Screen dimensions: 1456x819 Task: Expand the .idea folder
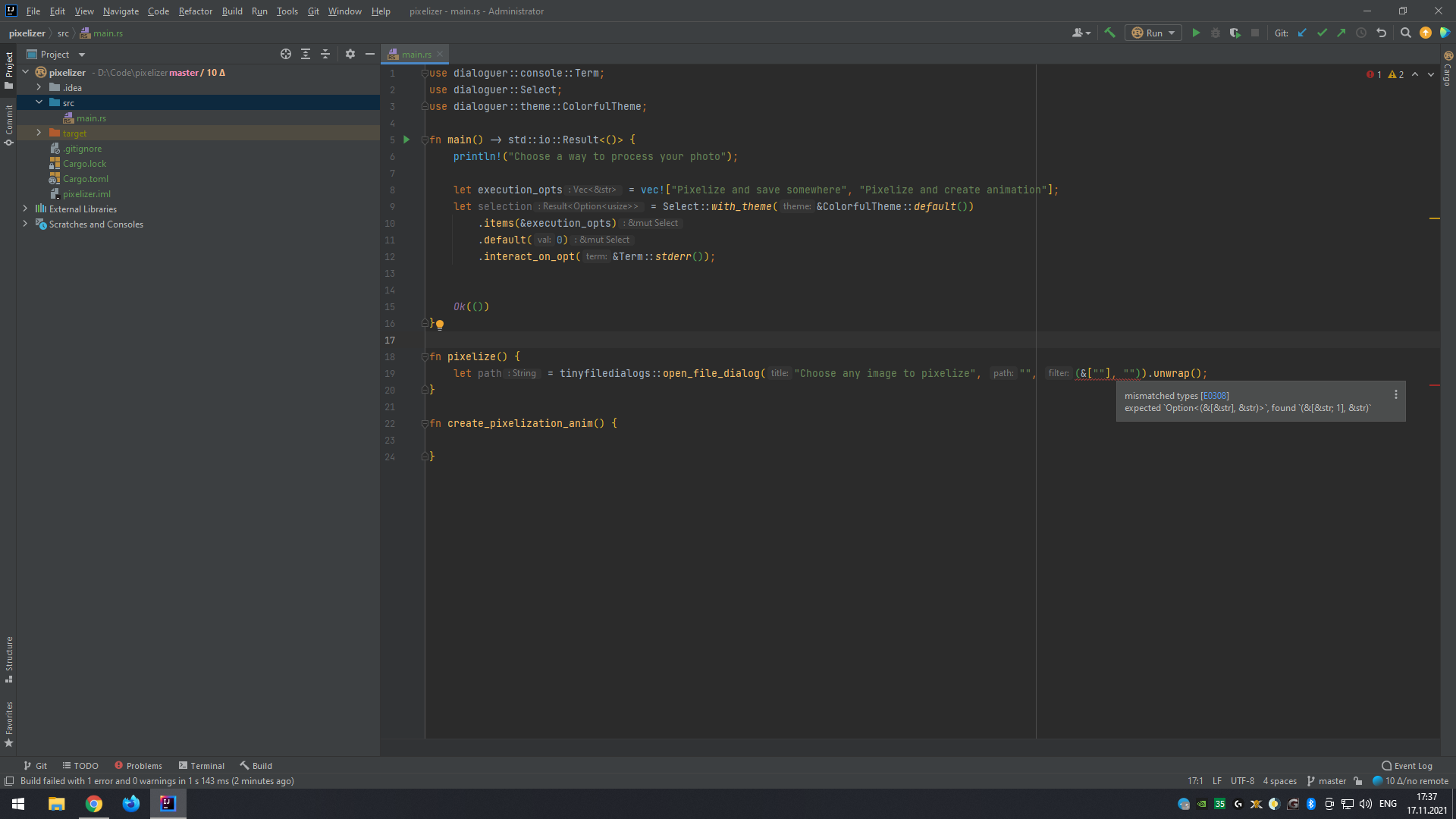tap(39, 87)
